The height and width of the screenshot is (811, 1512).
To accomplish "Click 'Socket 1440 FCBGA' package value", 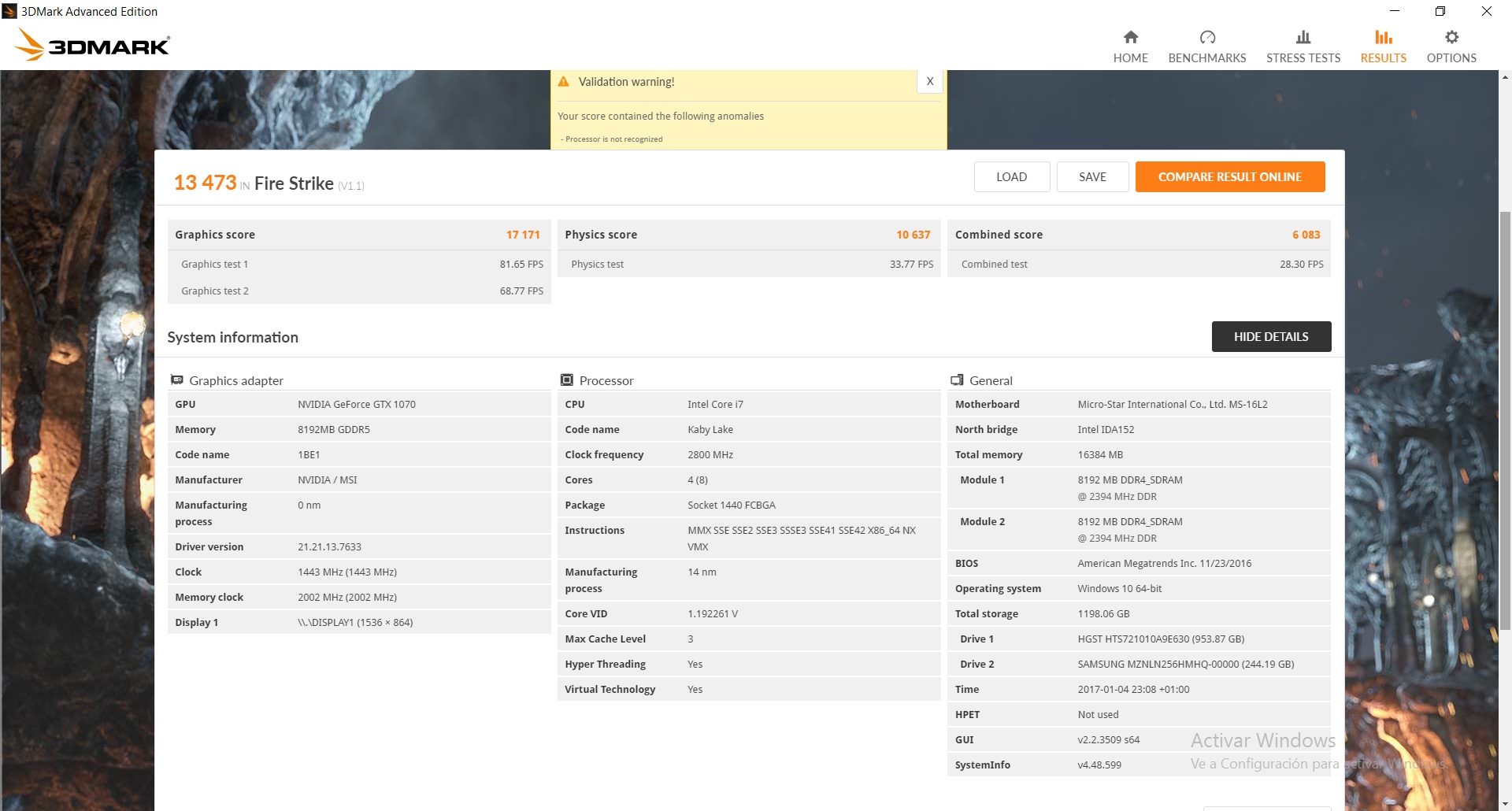I will tap(732, 505).
